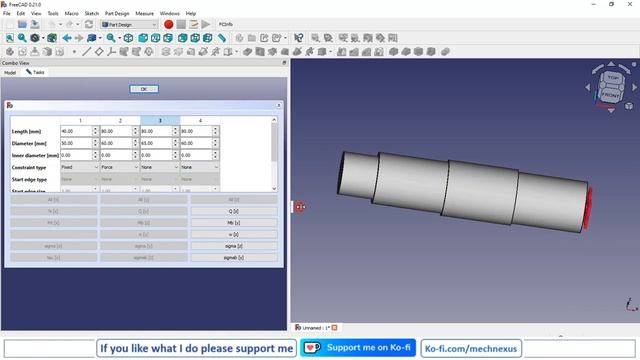Click Length stepper arrows for segment 4

(x=216, y=131)
